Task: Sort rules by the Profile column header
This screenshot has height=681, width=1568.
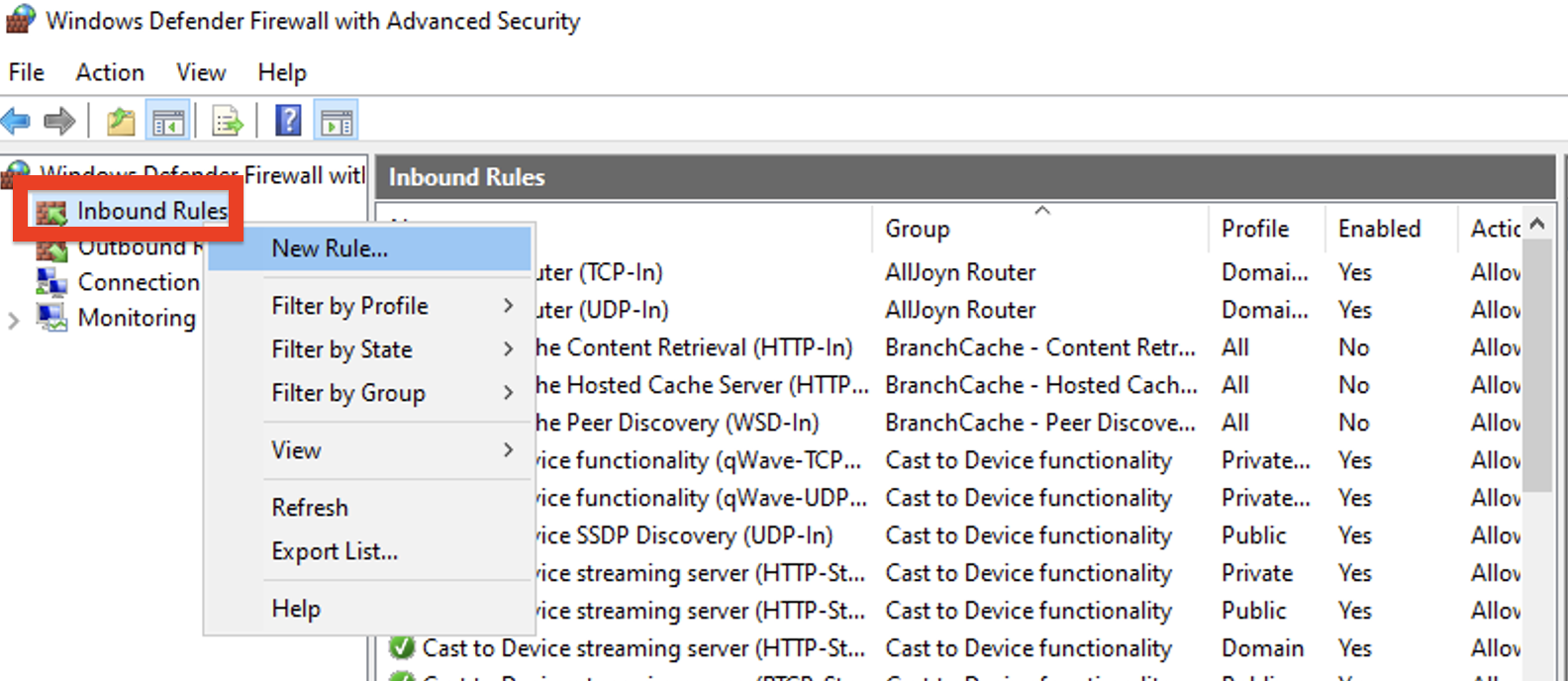Action: click(1267, 229)
